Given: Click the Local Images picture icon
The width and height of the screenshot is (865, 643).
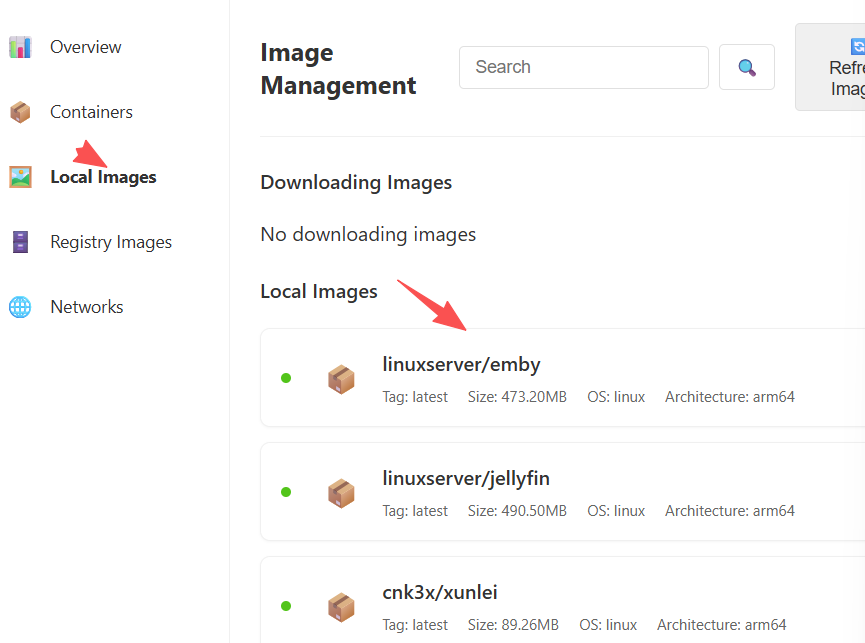Looking at the screenshot, I should coord(20,177).
